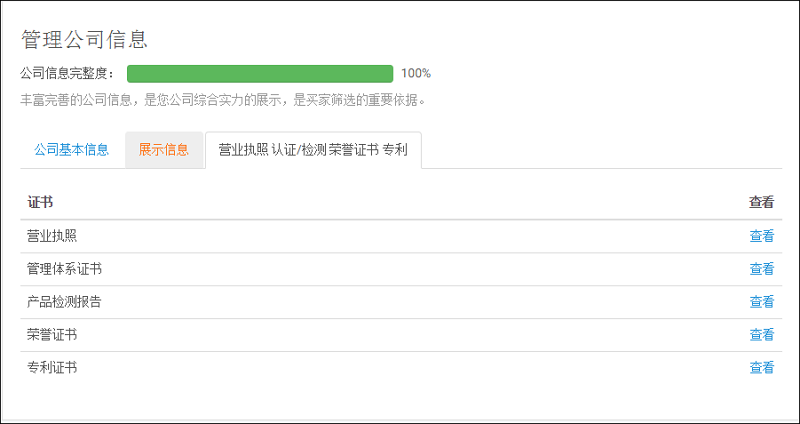
Task: Switch to the 公司基本信息 tab
Action: [x=71, y=150]
